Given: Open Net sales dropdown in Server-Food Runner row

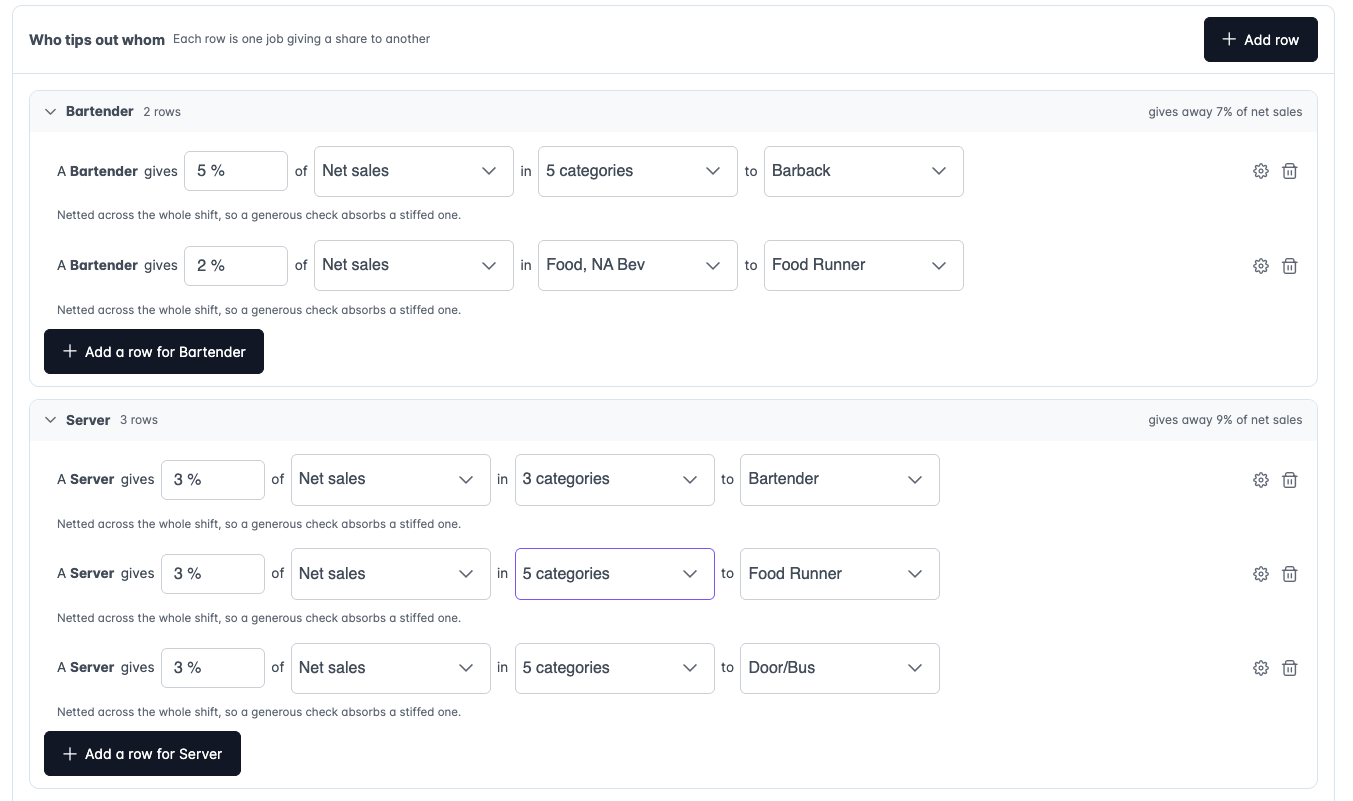Looking at the screenshot, I should pos(391,574).
